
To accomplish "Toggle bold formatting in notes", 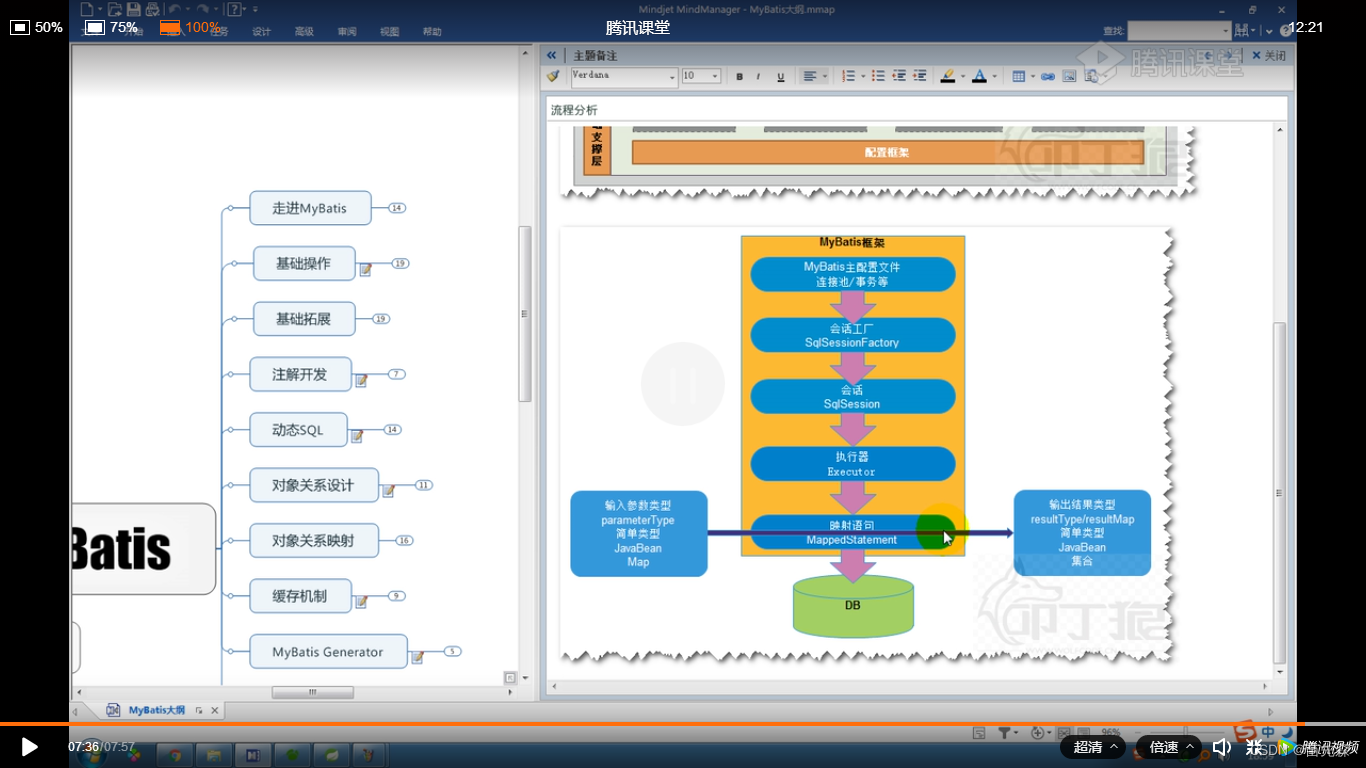I will 740,77.
